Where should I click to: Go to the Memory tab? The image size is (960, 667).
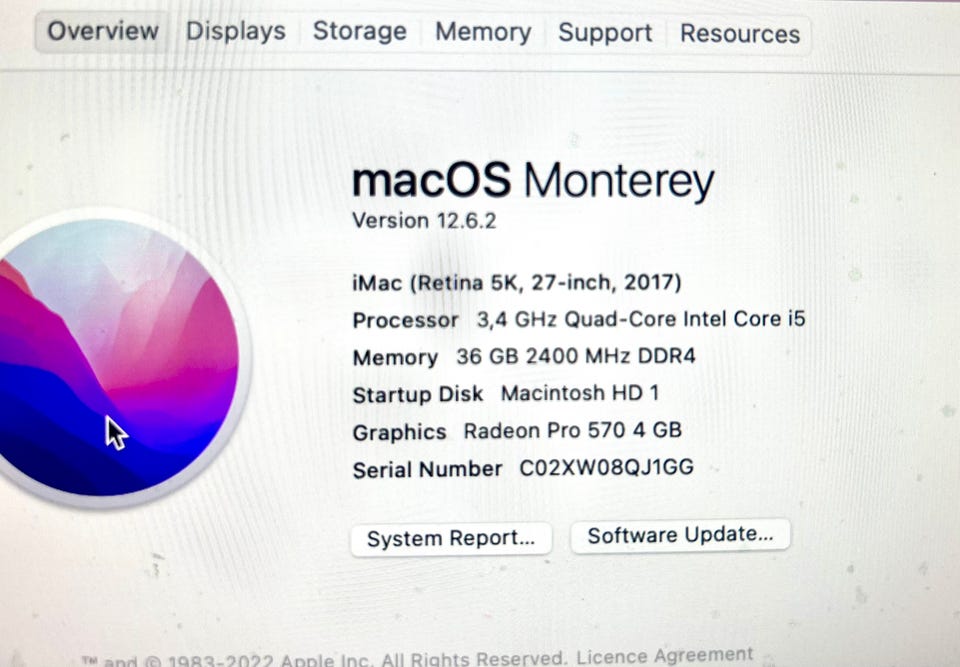483,33
